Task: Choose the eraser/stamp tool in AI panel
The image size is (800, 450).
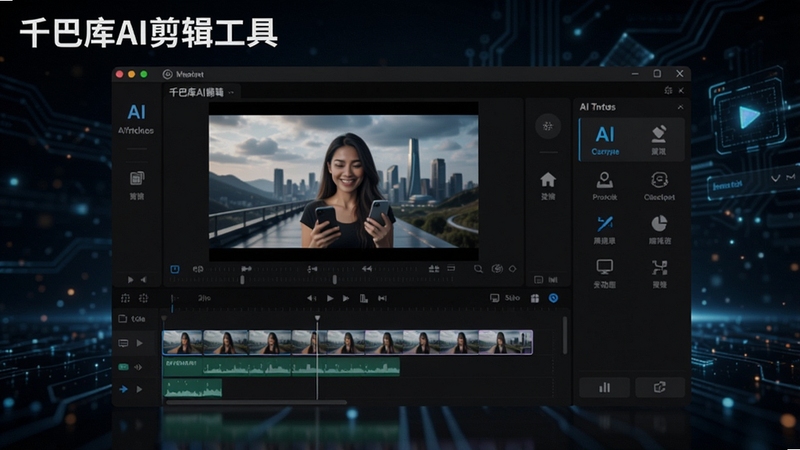Action: coord(659,134)
